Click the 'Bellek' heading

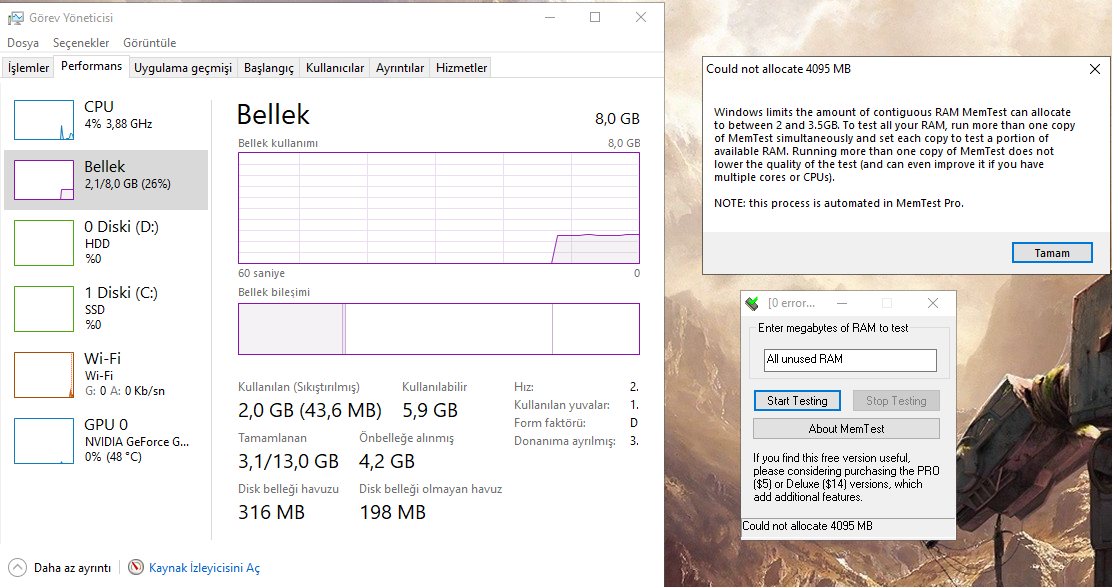tap(273, 115)
